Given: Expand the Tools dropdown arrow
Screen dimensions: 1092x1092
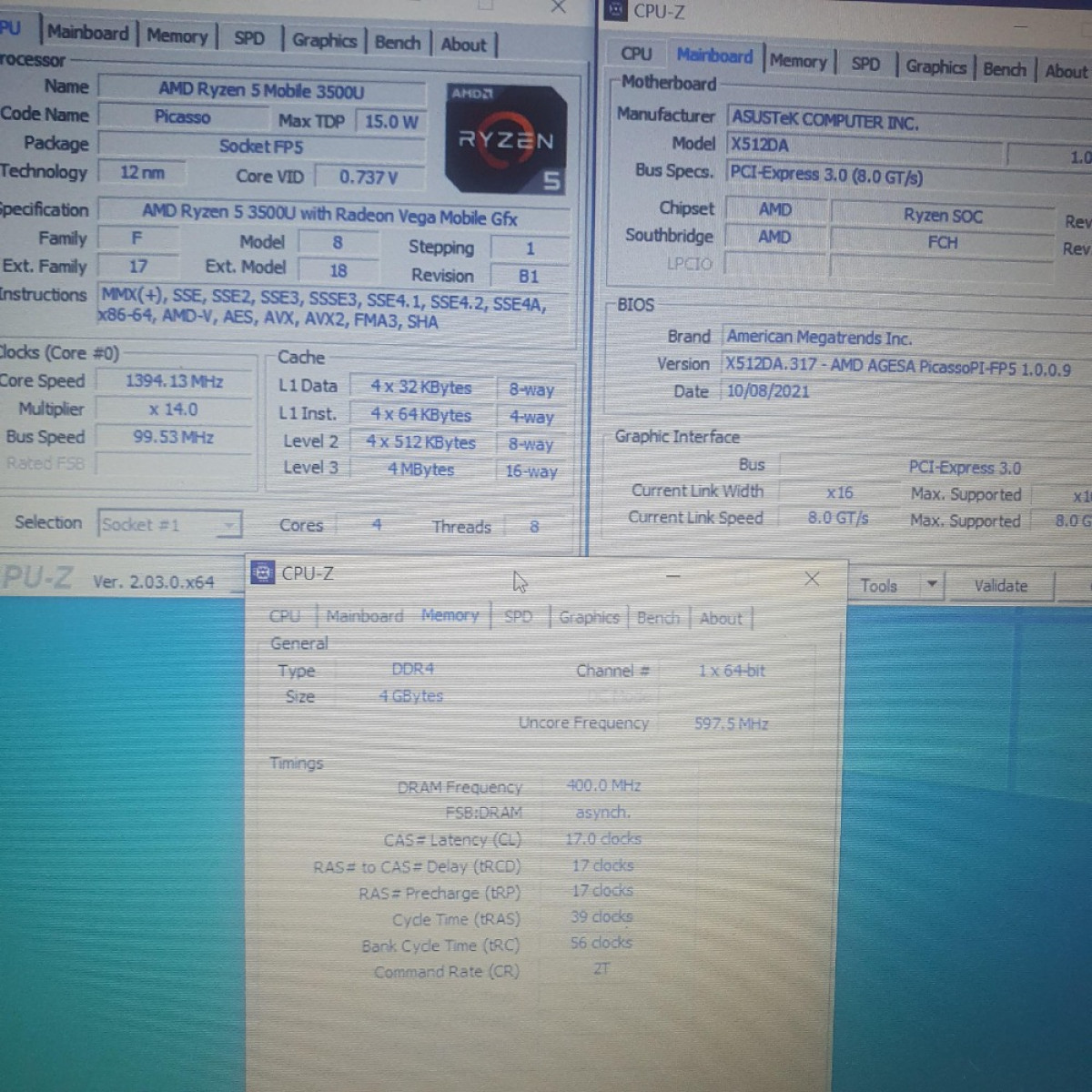Looking at the screenshot, I should [x=932, y=585].
